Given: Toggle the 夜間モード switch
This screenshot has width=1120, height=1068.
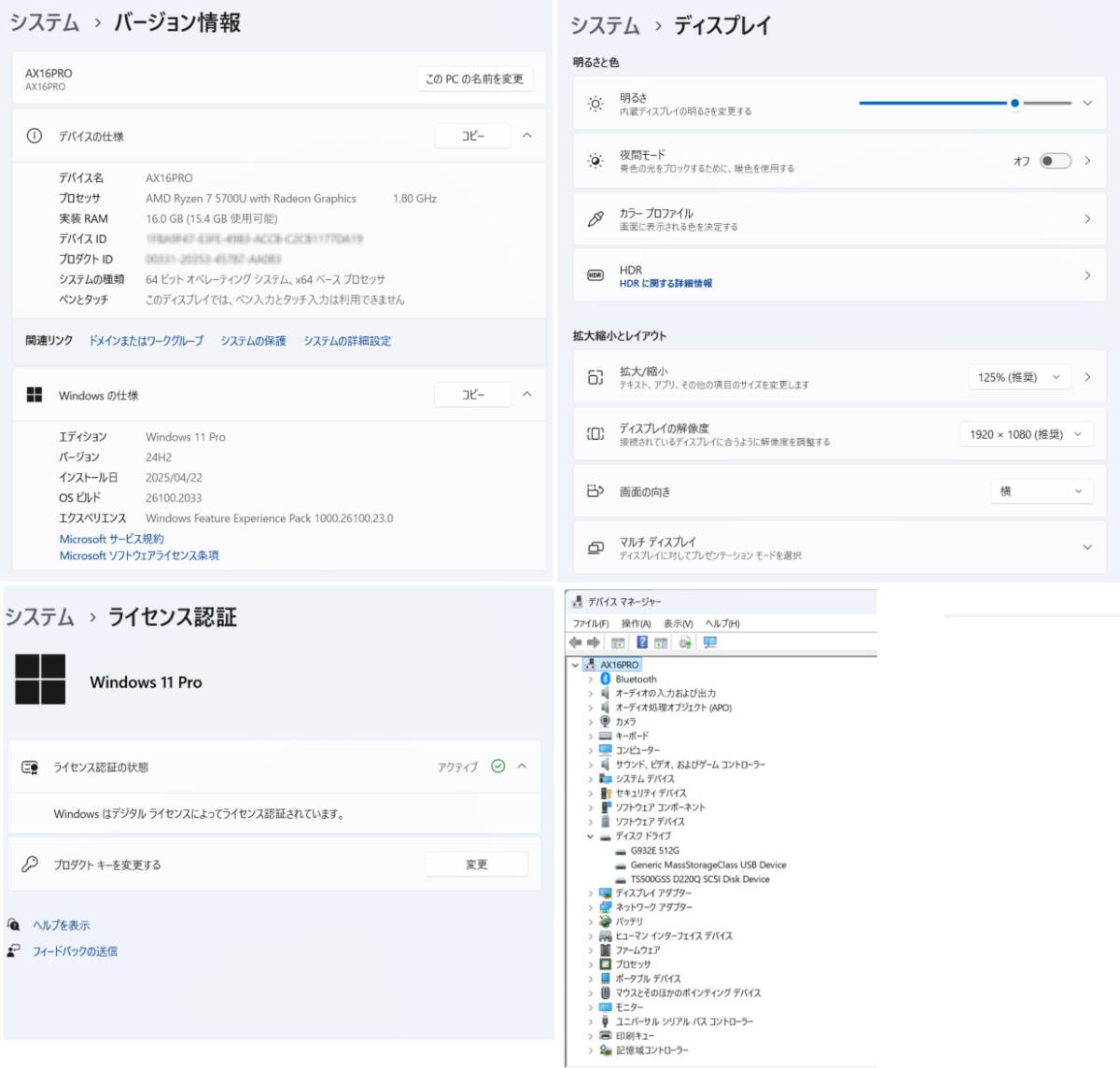Looking at the screenshot, I should pyautogui.click(x=1056, y=161).
